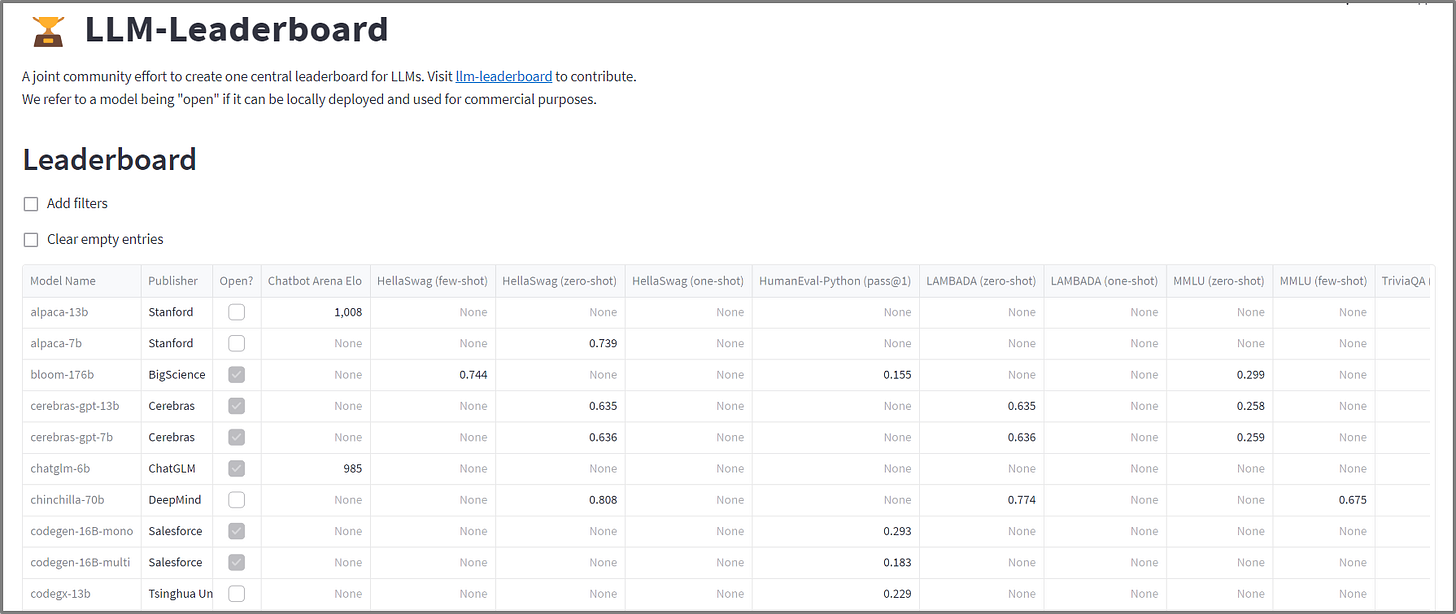Toggle Open? checkbox for cerebras-gpt-7b
The width and height of the screenshot is (1456, 614).
236,437
